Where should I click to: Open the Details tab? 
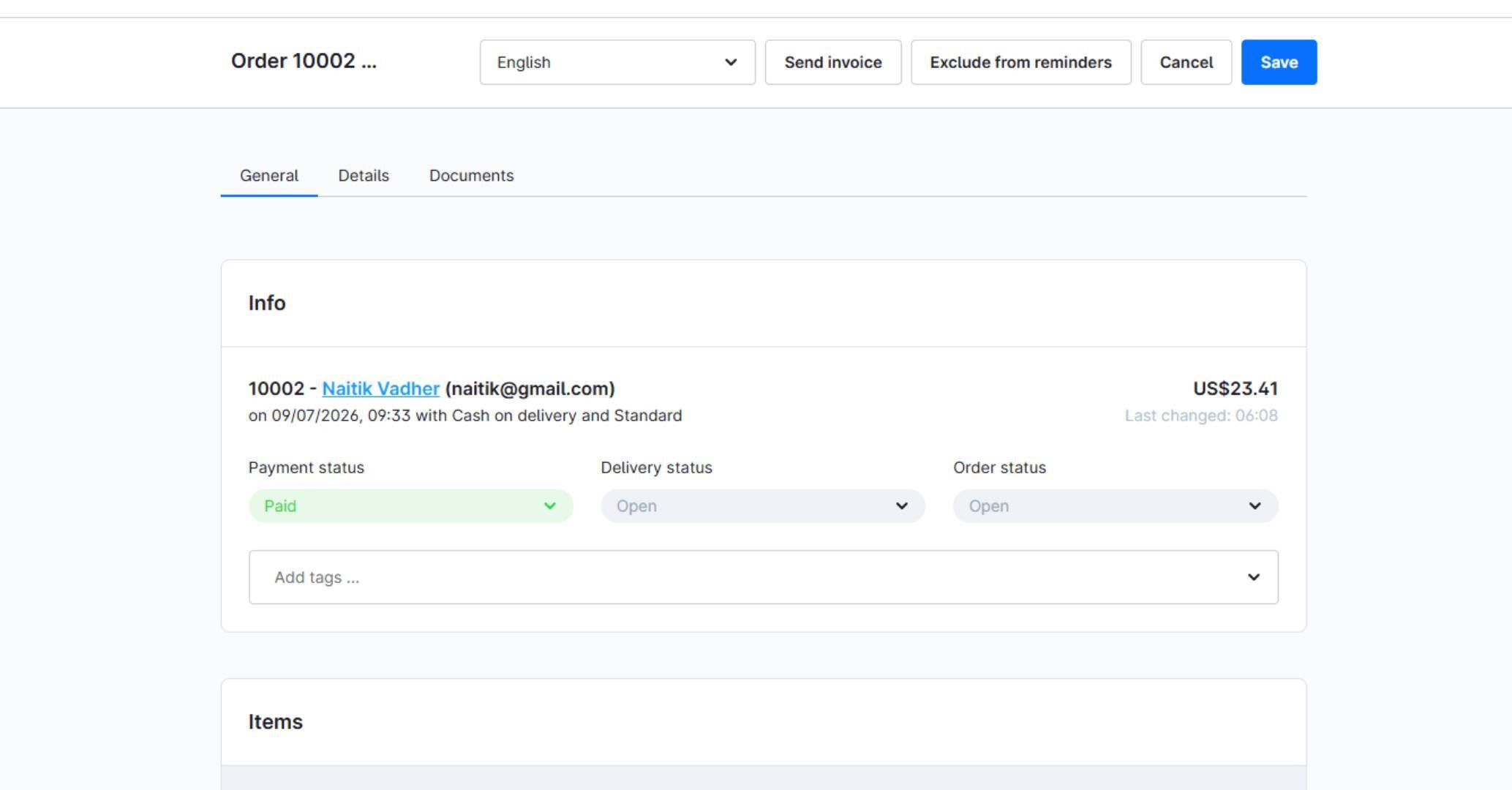click(364, 176)
